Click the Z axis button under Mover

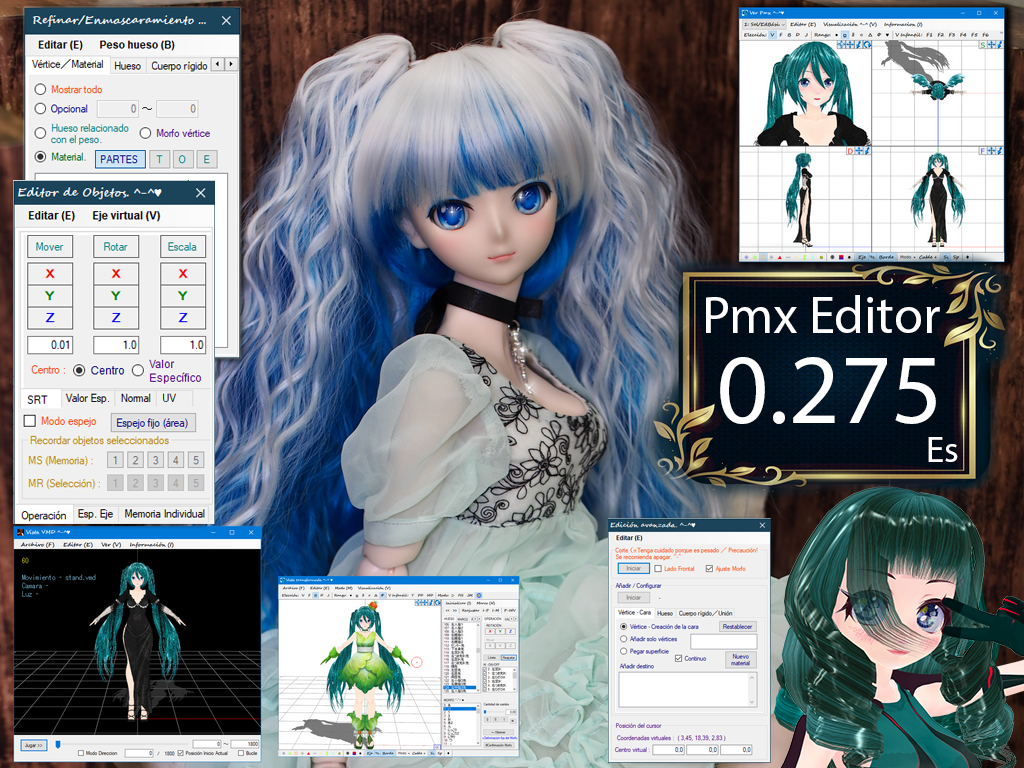click(50, 318)
